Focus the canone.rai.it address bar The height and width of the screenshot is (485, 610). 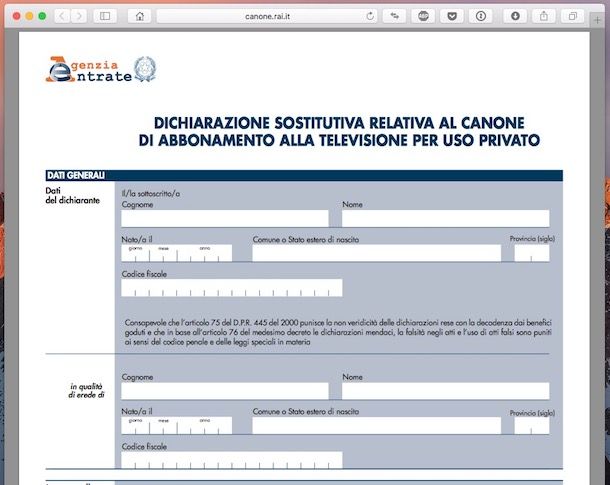pyautogui.click(x=267, y=16)
